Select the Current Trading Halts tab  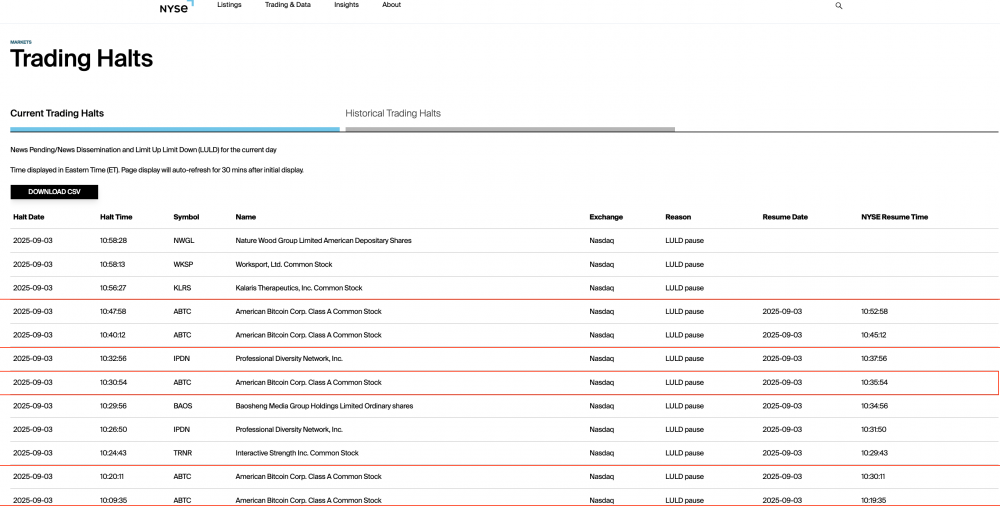click(57, 114)
